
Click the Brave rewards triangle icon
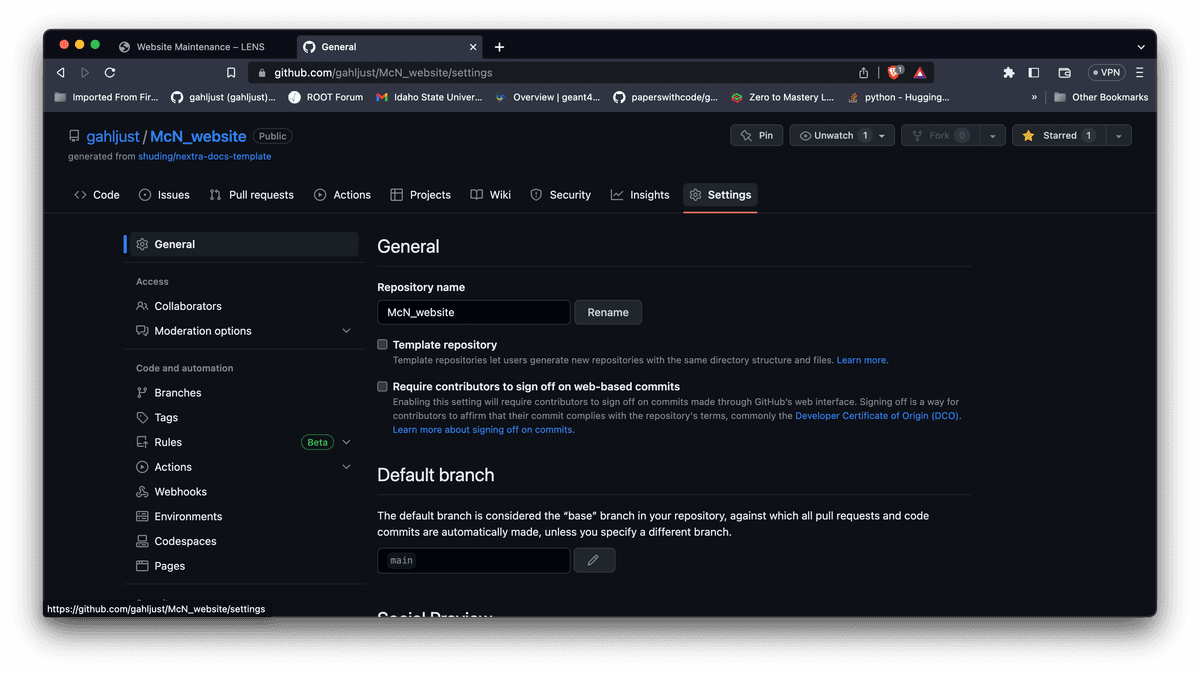(919, 73)
